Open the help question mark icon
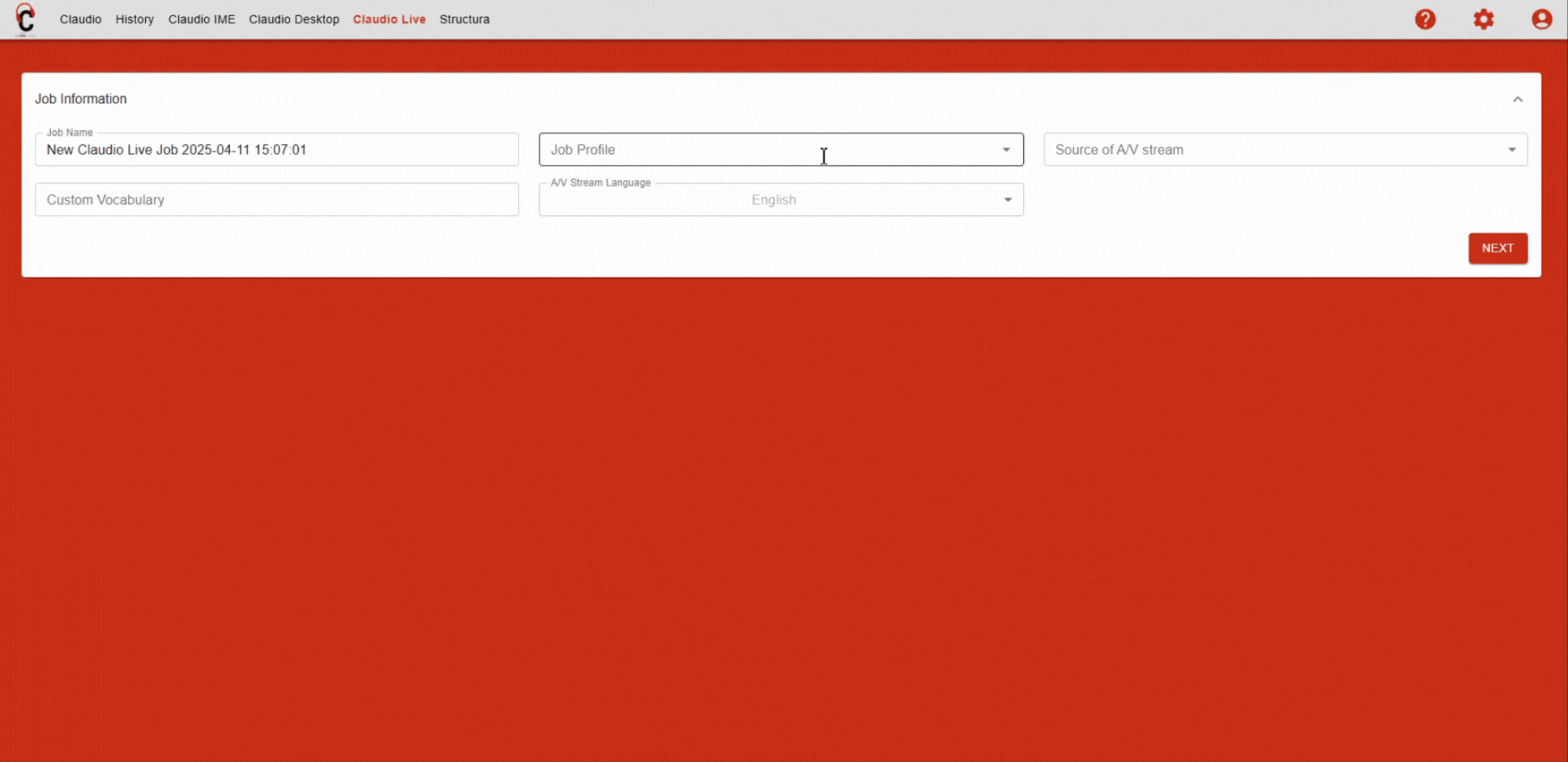 click(x=1426, y=19)
